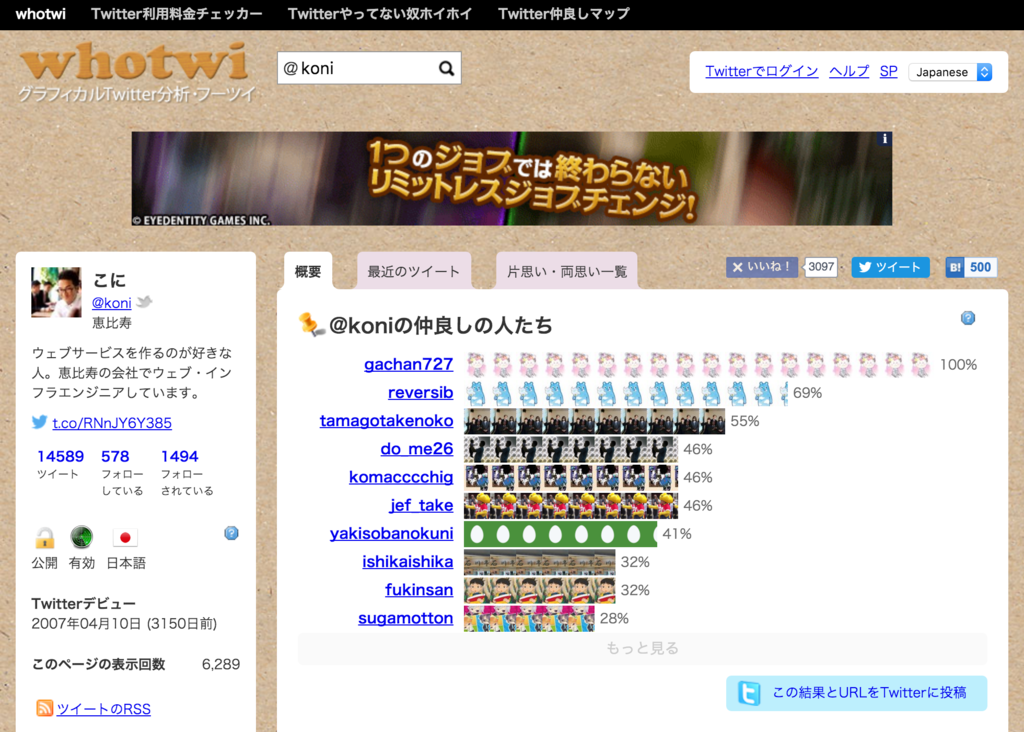The image size is (1024, 732).
Task: Click the 14589 tweets count
Action: [x=60, y=456]
